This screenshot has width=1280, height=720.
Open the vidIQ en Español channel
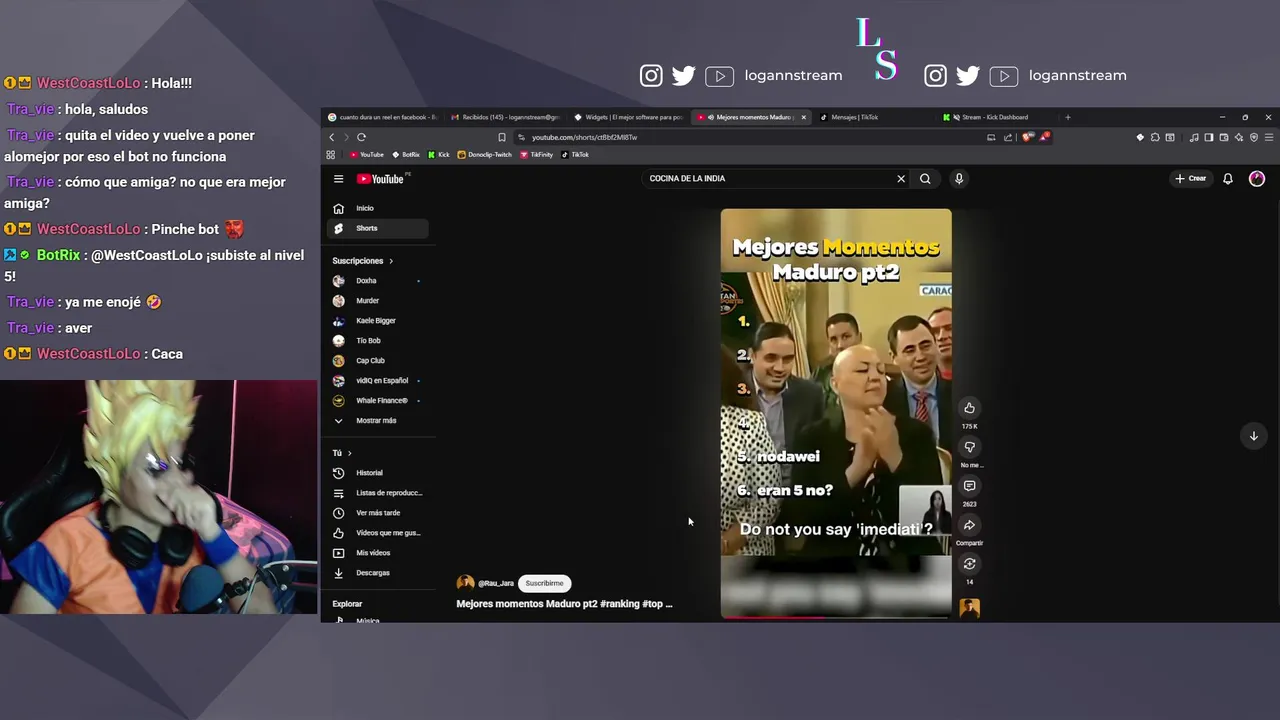[378, 381]
